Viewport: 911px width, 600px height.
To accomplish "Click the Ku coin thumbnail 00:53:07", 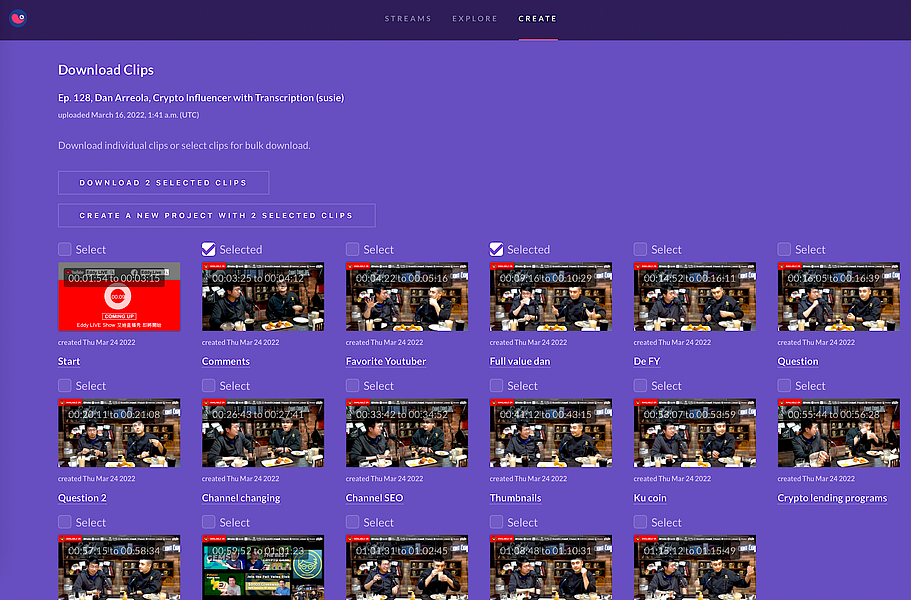I will [x=694, y=433].
